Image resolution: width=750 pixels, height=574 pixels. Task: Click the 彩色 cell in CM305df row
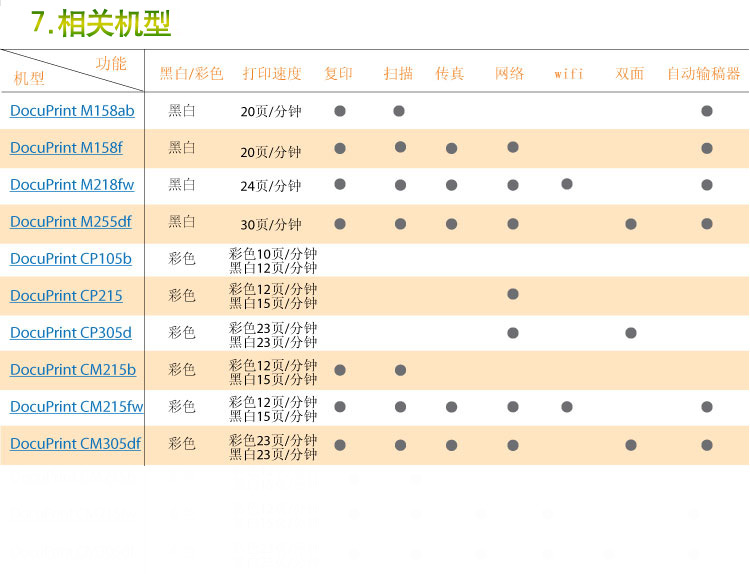(182, 443)
